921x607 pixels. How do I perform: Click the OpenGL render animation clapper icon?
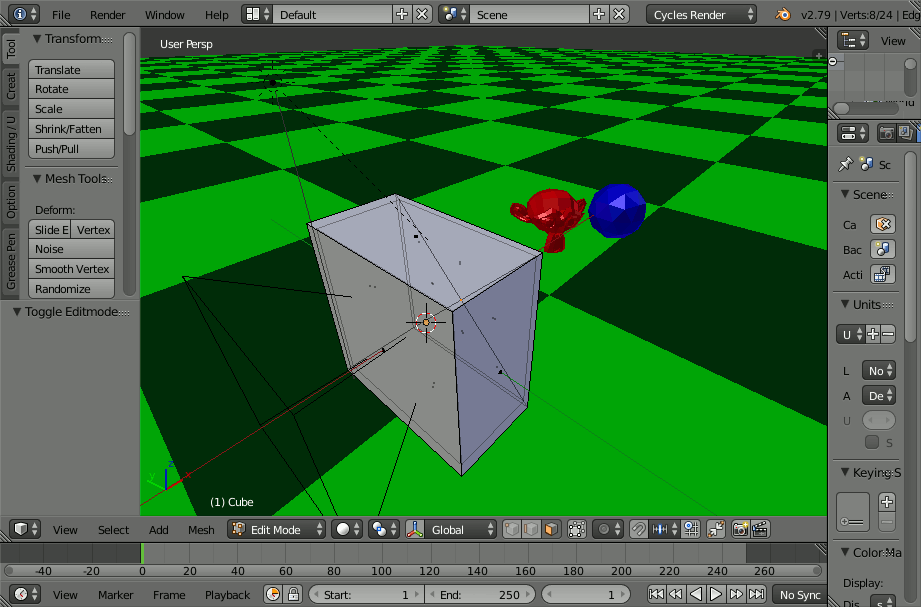pos(760,529)
